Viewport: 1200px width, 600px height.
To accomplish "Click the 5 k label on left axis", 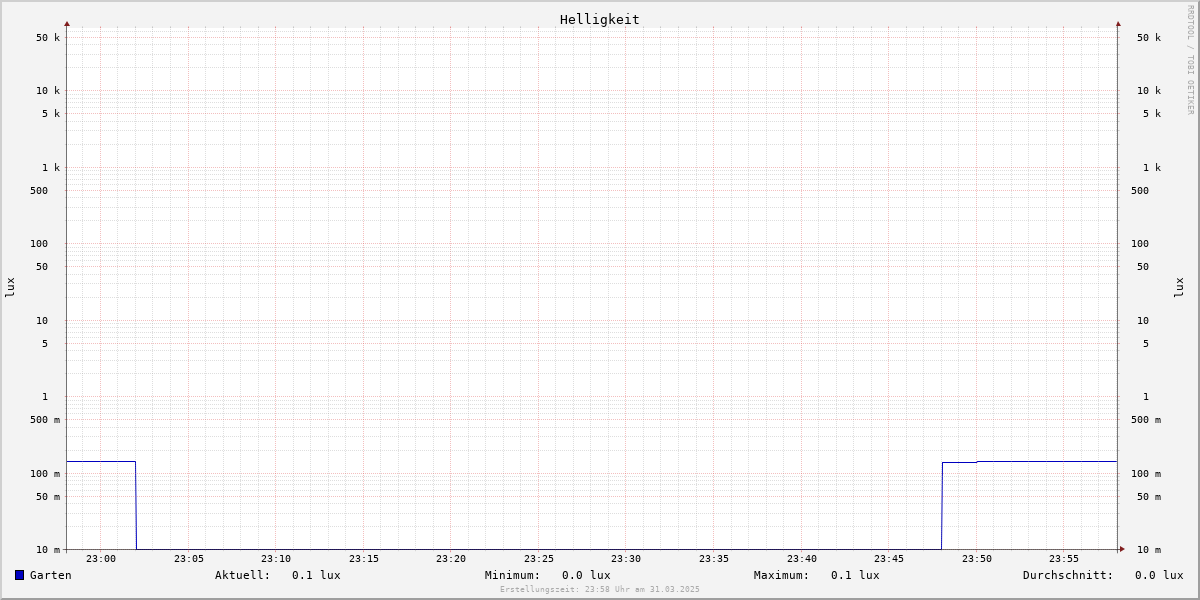I will (x=51, y=114).
